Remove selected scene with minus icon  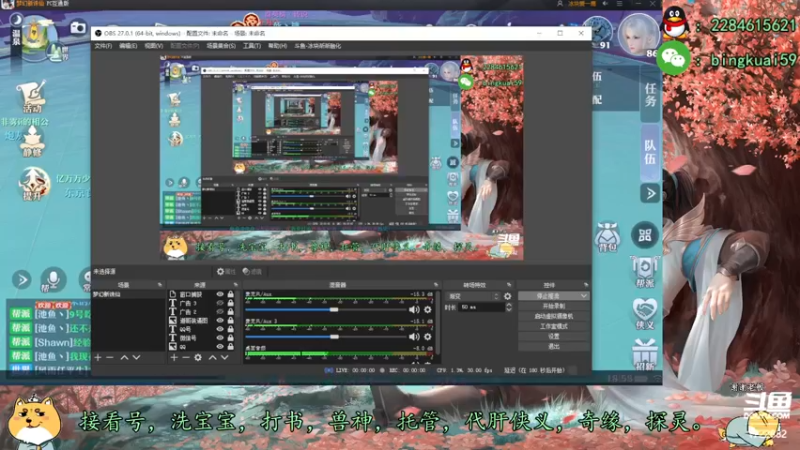[110, 358]
